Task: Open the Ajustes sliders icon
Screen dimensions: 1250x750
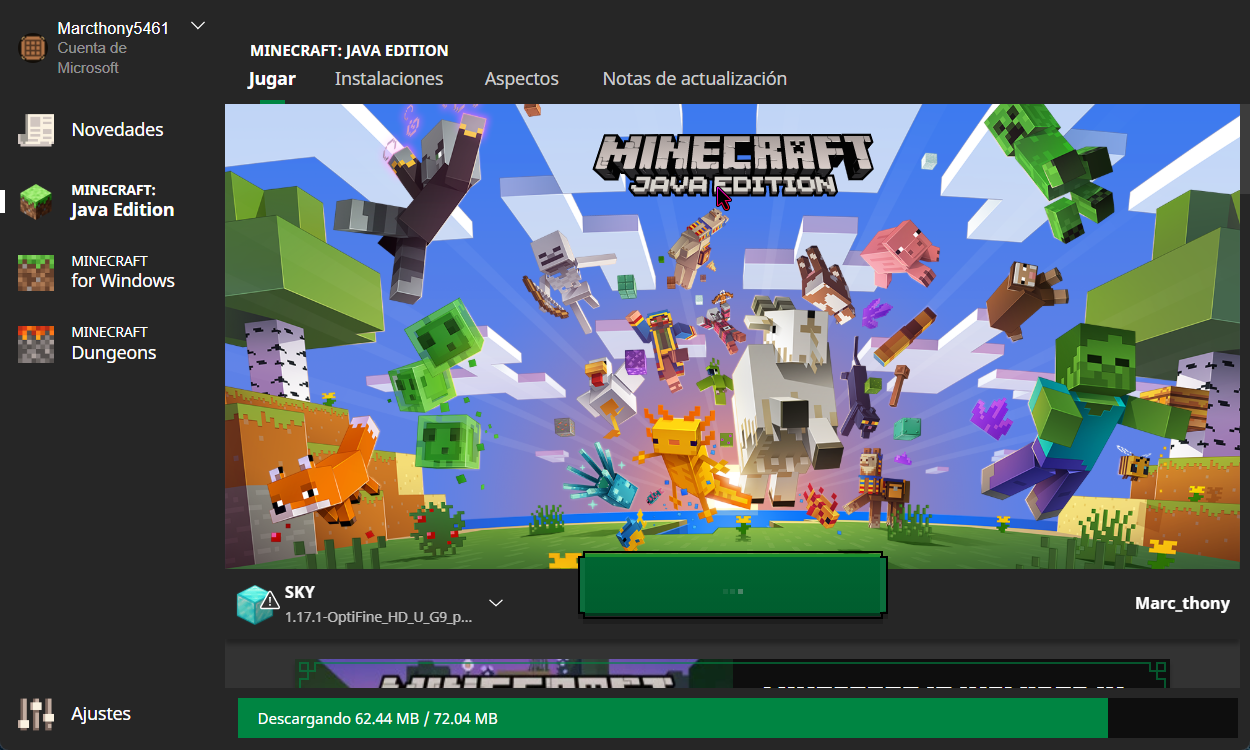Action: point(36,714)
